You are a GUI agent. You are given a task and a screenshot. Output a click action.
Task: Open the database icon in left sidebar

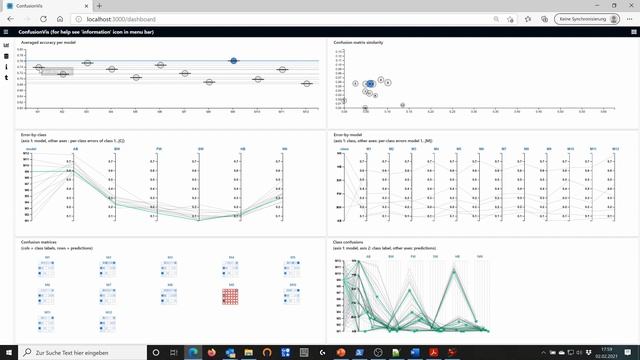pos(6,56)
